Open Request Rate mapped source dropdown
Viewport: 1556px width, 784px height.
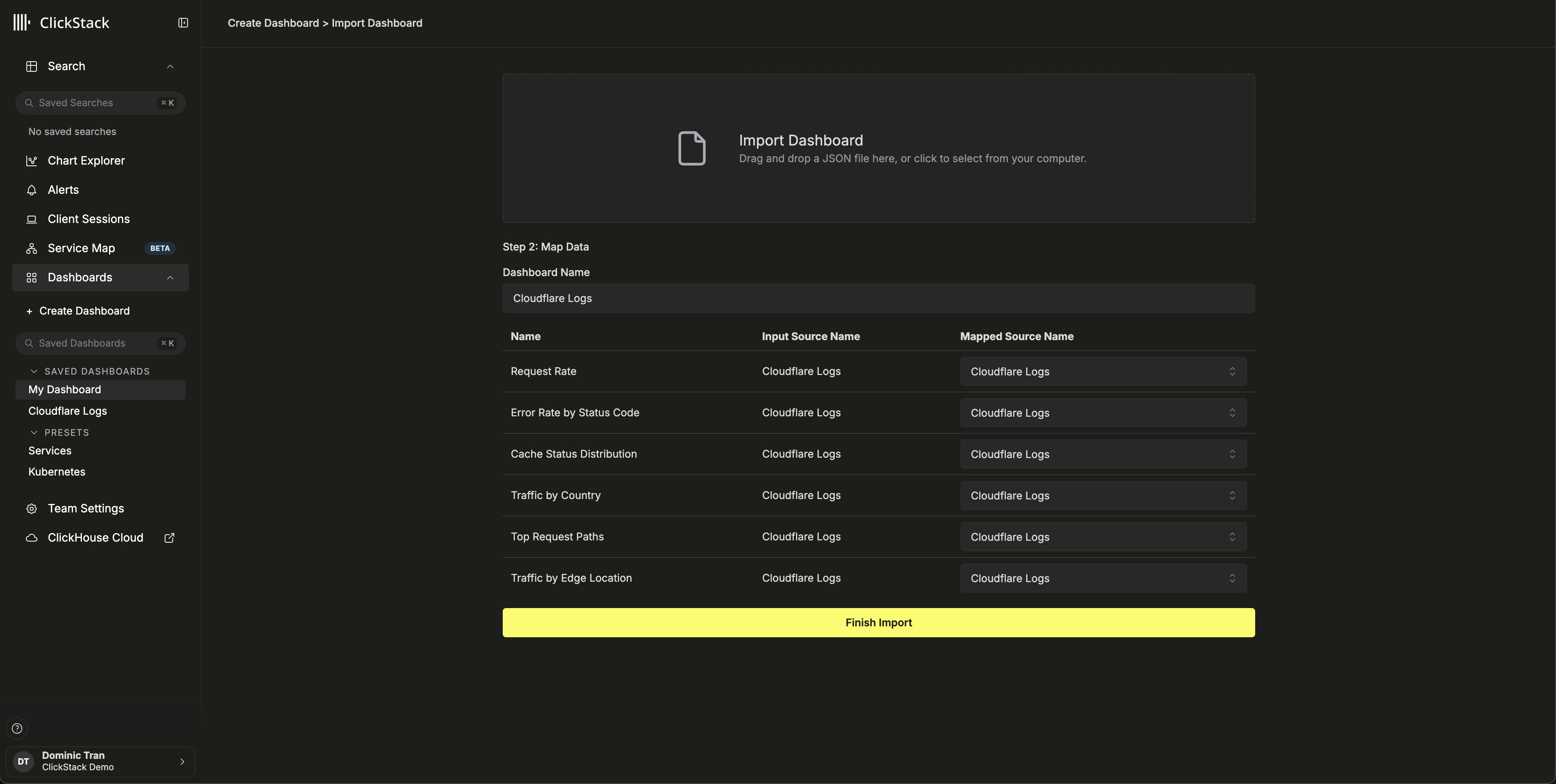[x=1103, y=371]
